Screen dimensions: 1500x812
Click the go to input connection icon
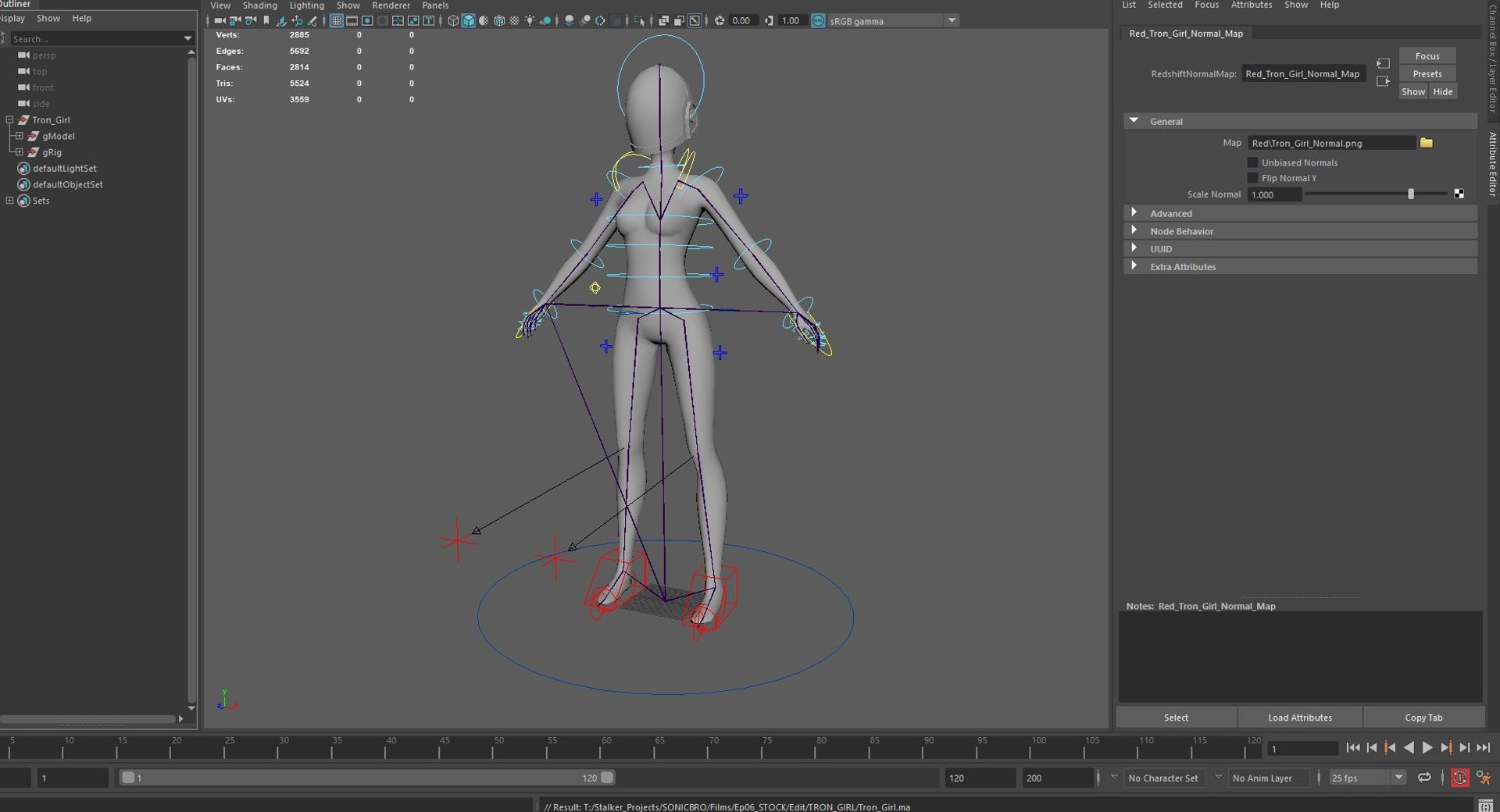pyautogui.click(x=1383, y=63)
